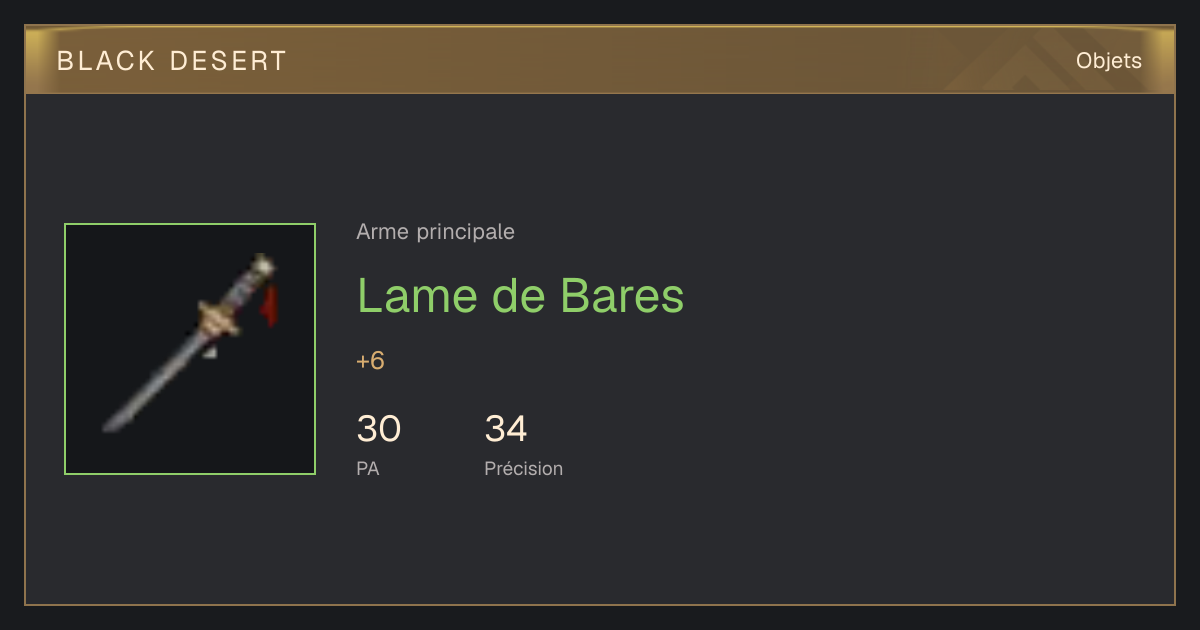
Task: Click the golden crossguard of the sword
Action: (x=220, y=320)
